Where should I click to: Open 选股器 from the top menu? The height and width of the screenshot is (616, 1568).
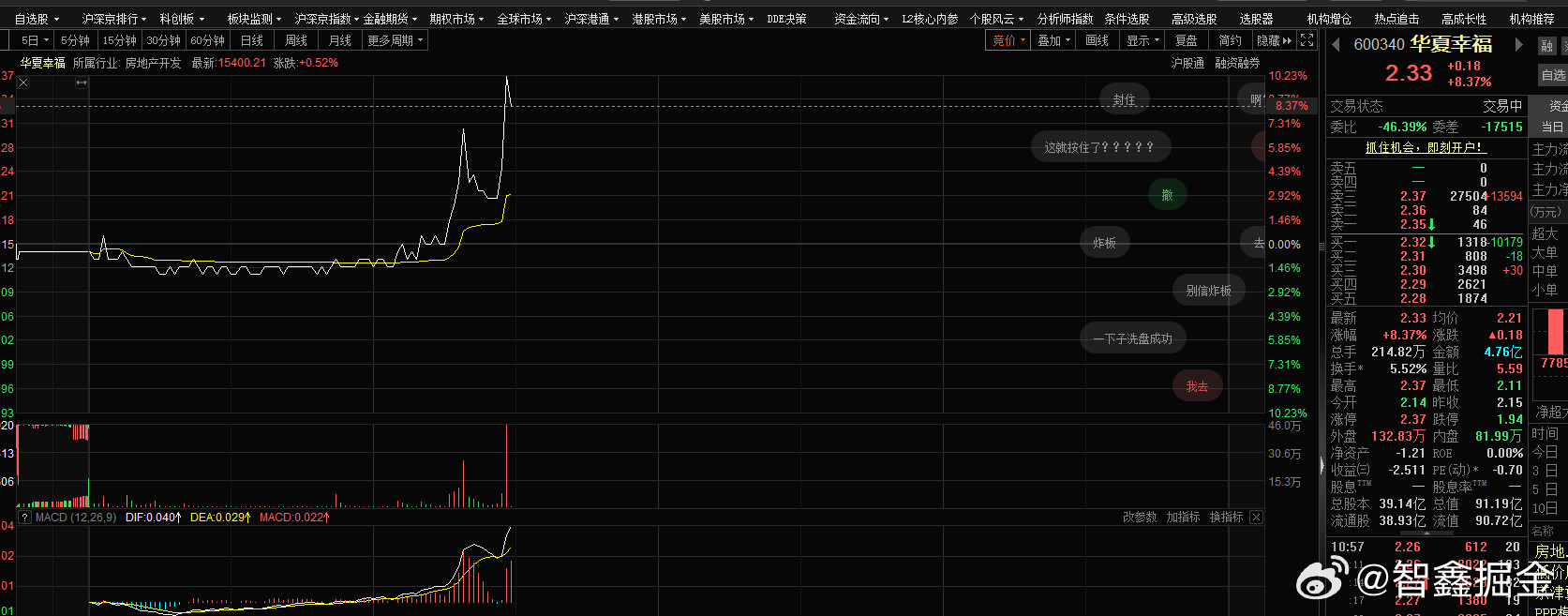point(1256,19)
